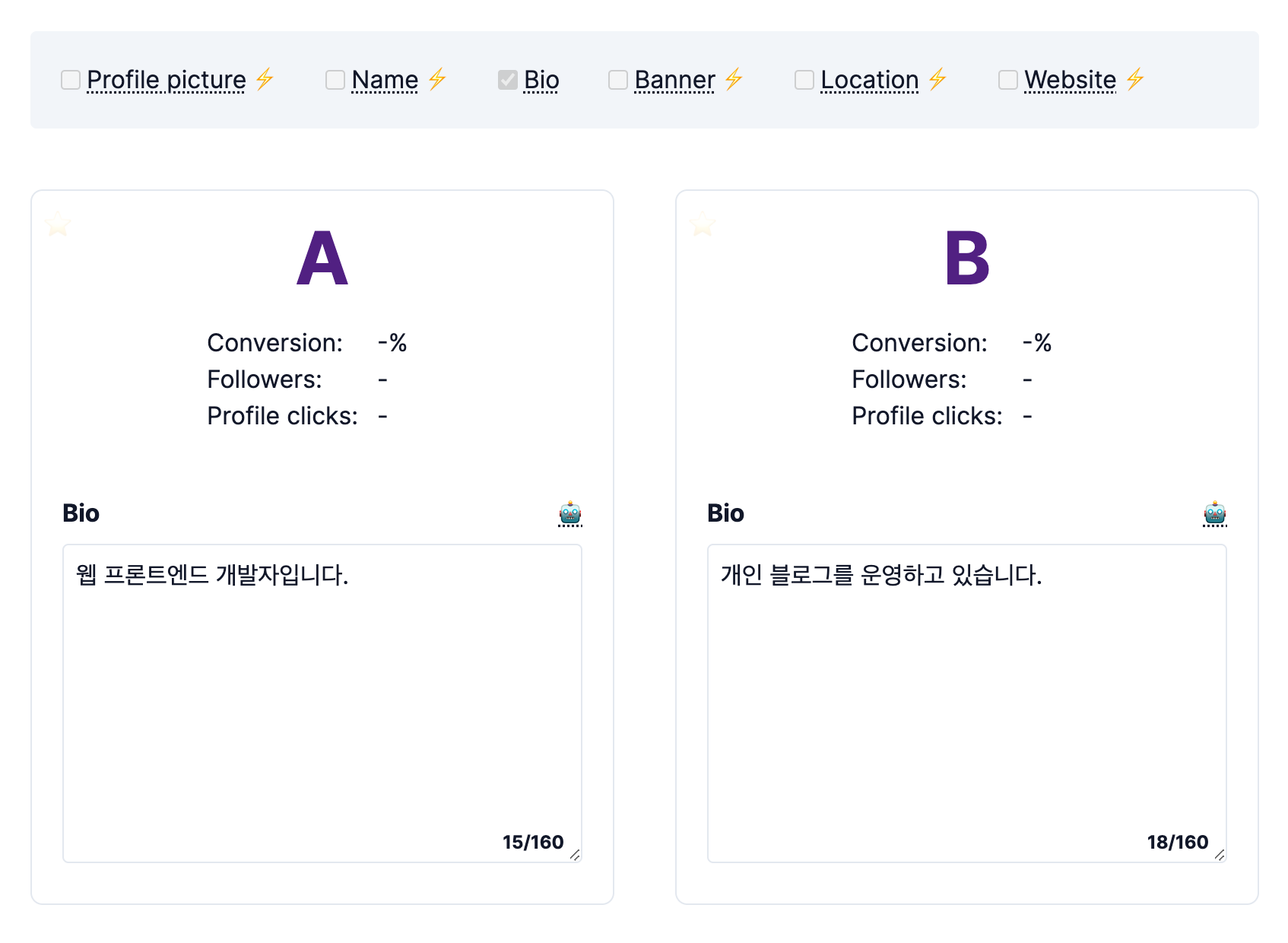Click the lightning bolt next to Bio
Screen dimensions: 1288x943
pos(579,79)
